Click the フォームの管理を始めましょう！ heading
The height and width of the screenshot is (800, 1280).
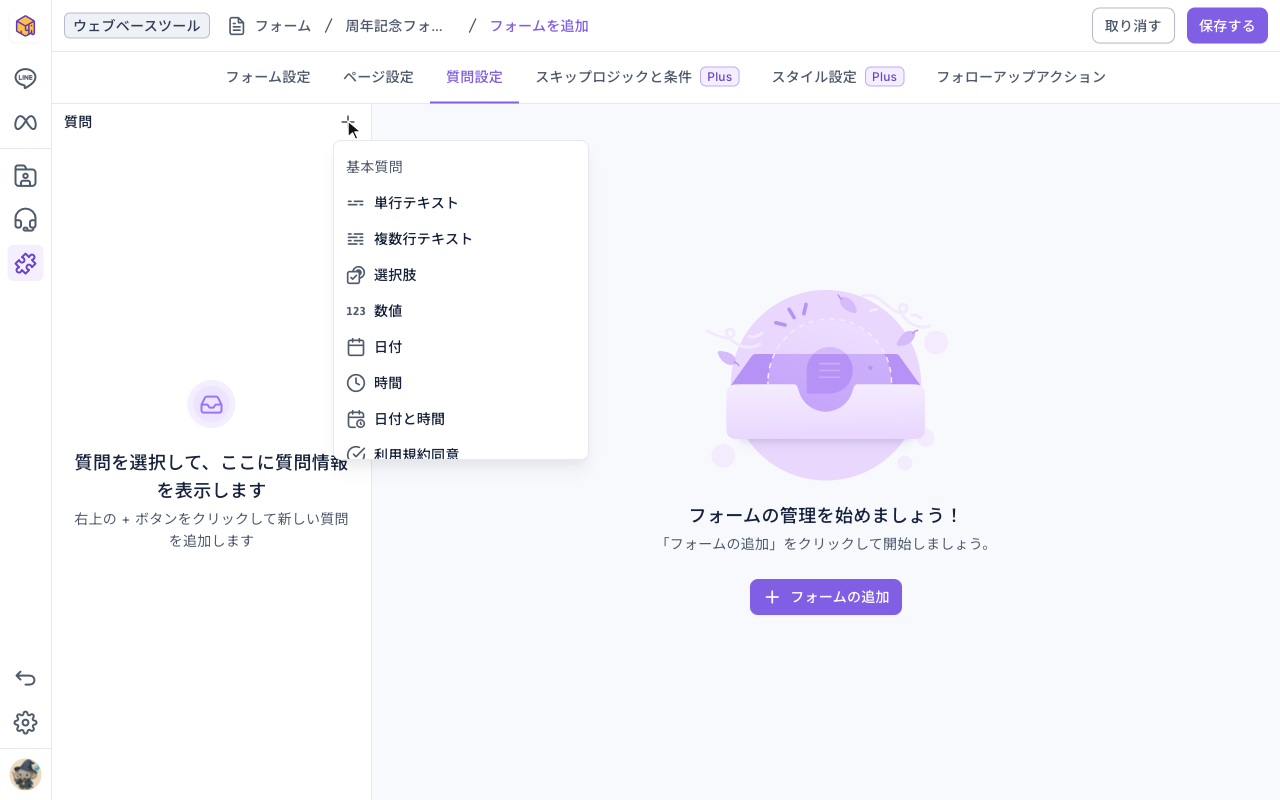tap(826, 515)
